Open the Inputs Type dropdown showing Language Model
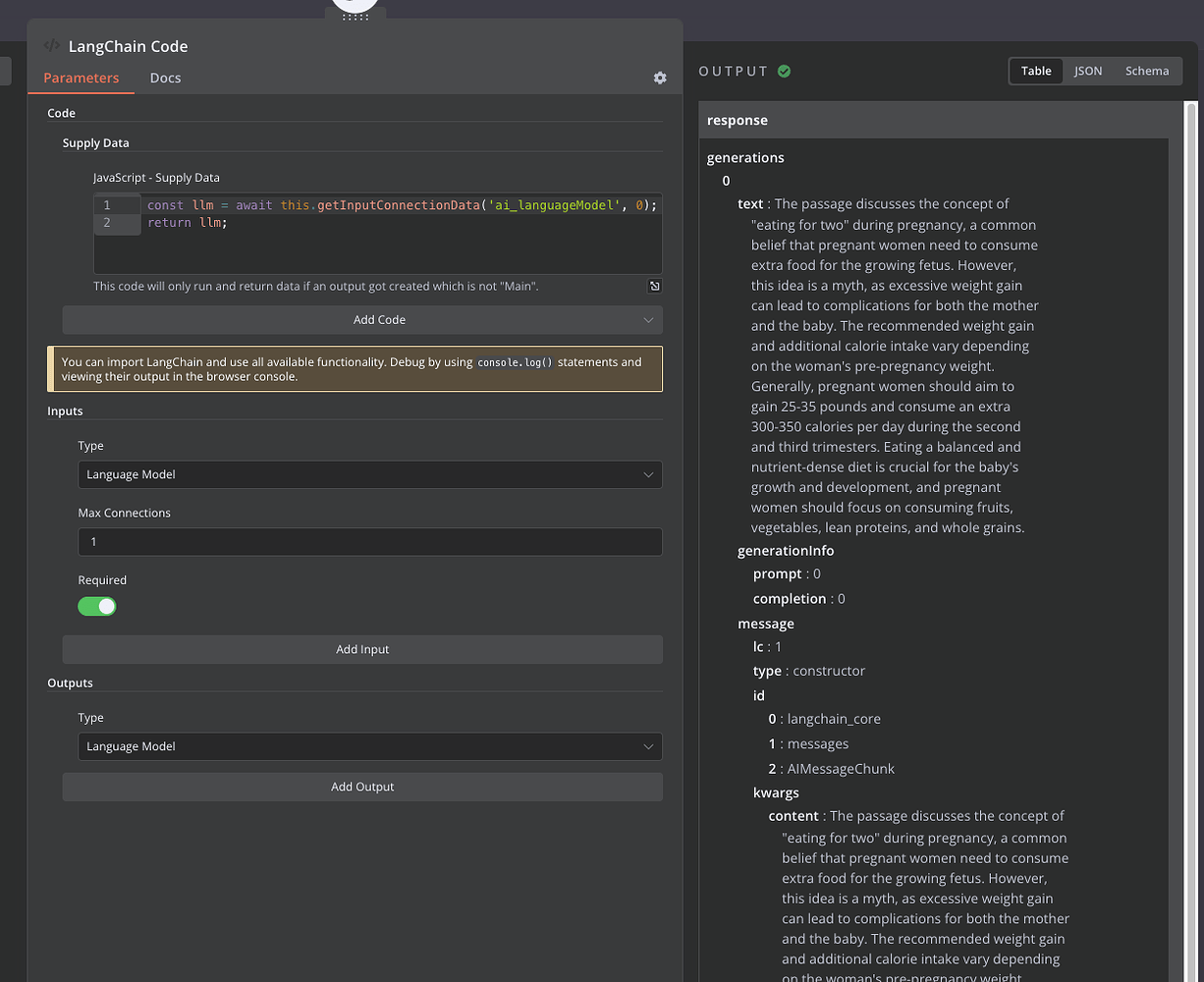The height and width of the screenshot is (982, 1204). [369, 473]
